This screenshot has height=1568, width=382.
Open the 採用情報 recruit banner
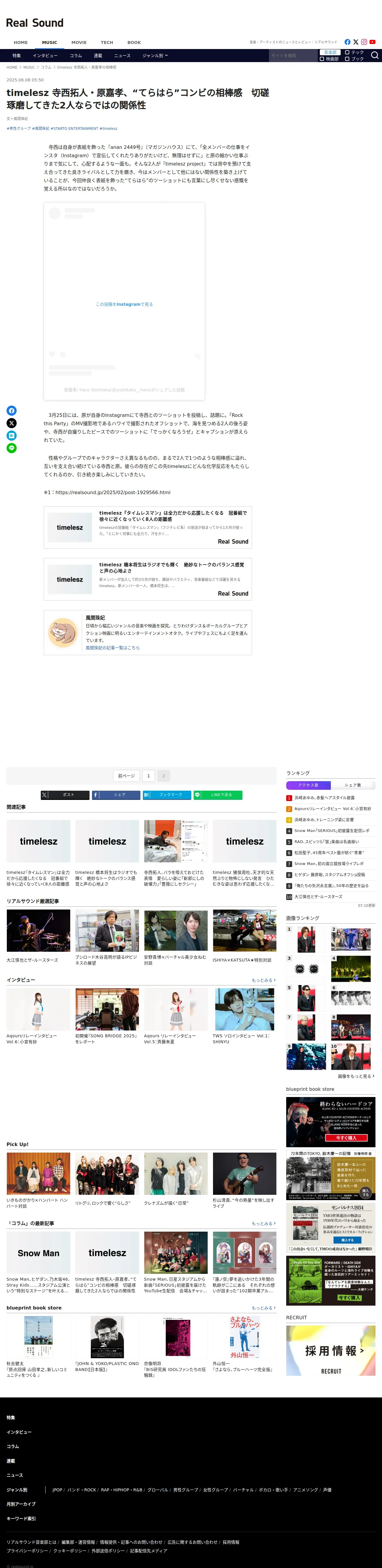[x=331, y=1351]
